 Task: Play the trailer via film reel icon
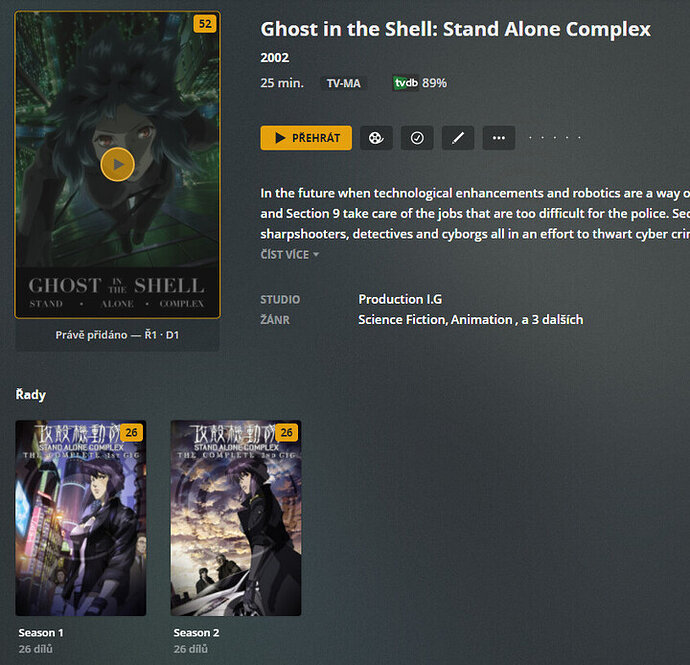pos(376,138)
